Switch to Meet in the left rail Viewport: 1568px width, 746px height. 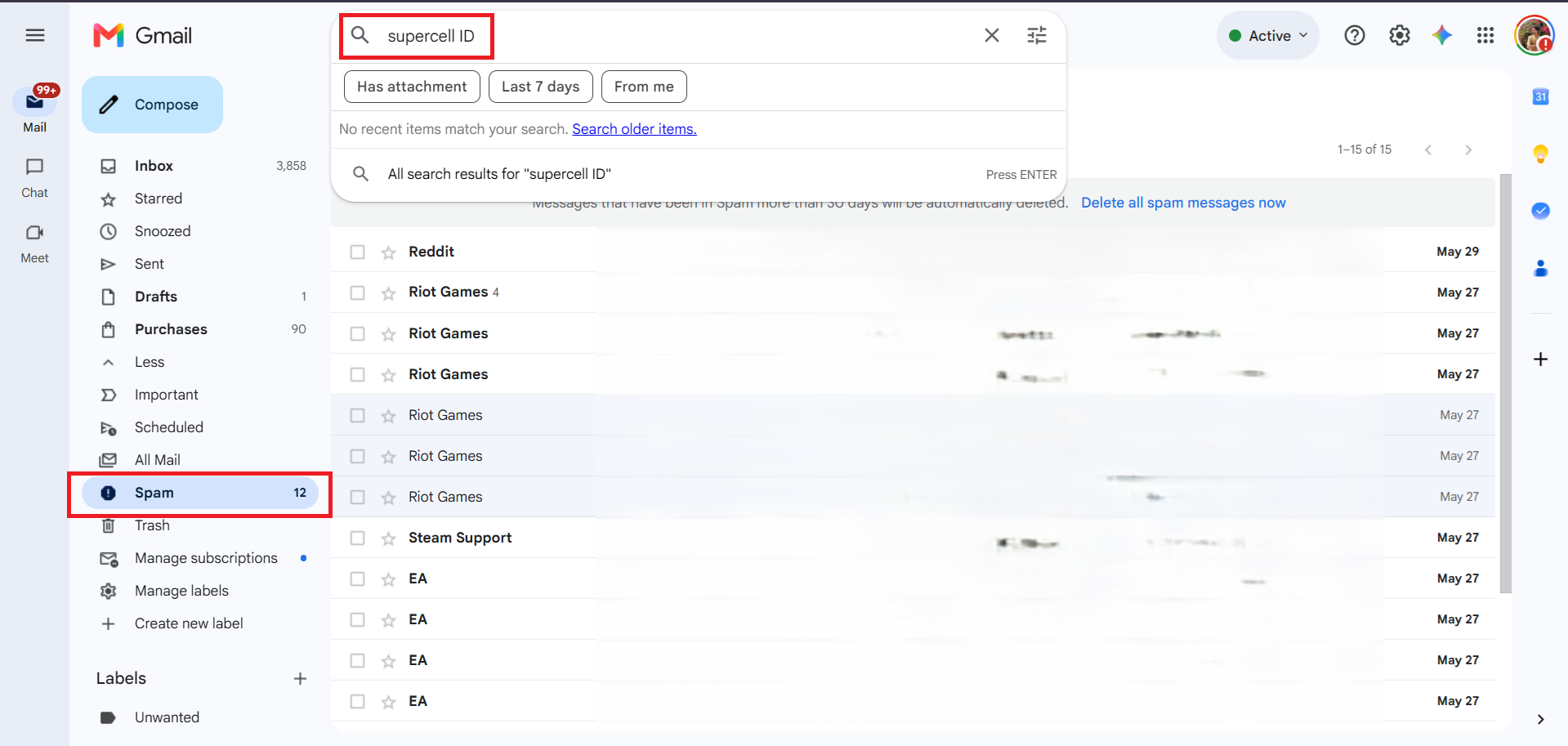(34, 243)
